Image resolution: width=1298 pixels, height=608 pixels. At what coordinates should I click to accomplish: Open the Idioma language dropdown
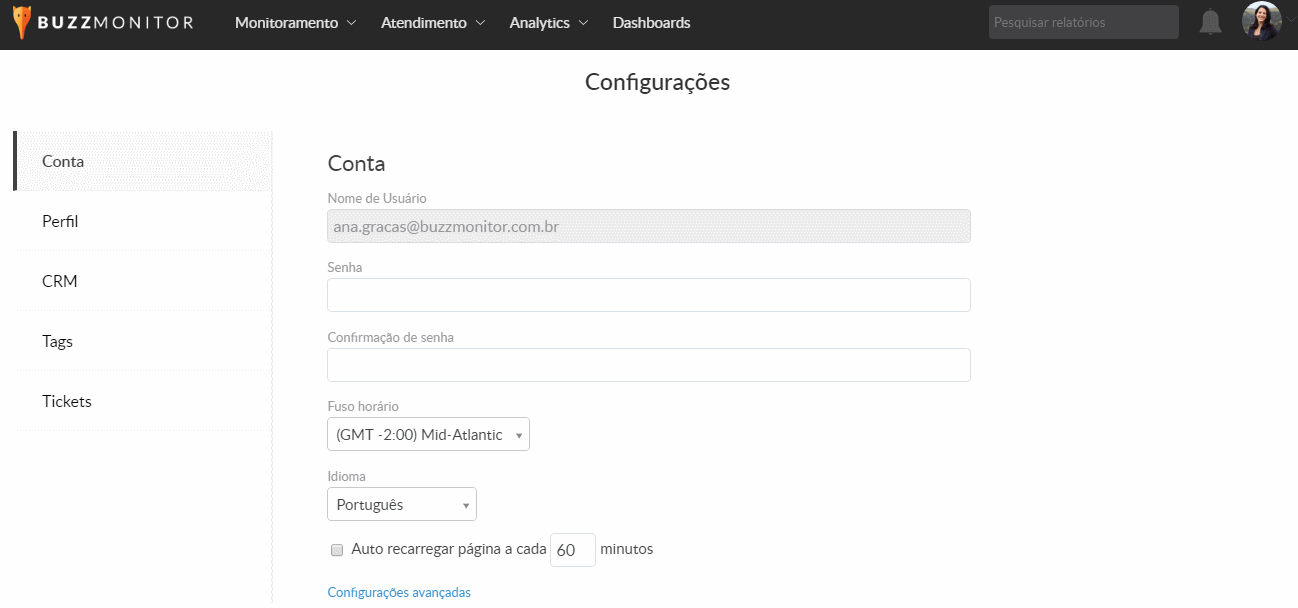(401, 505)
